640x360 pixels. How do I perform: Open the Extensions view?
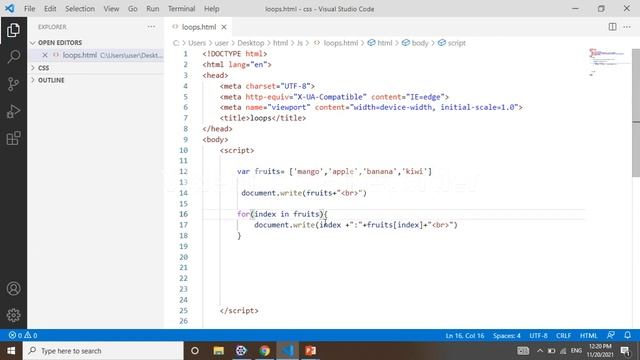click(13, 138)
